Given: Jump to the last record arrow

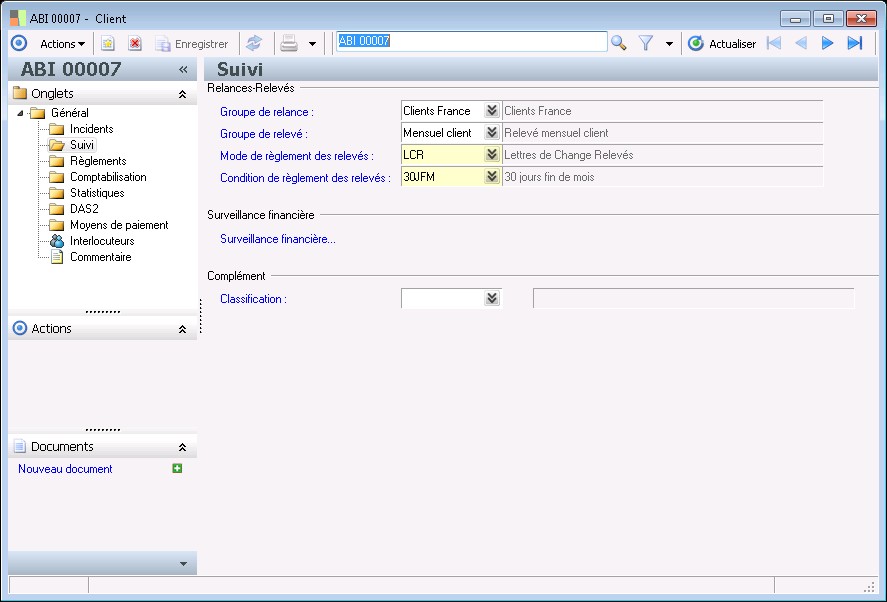Looking at the screenshot, I should pos(854,43).
